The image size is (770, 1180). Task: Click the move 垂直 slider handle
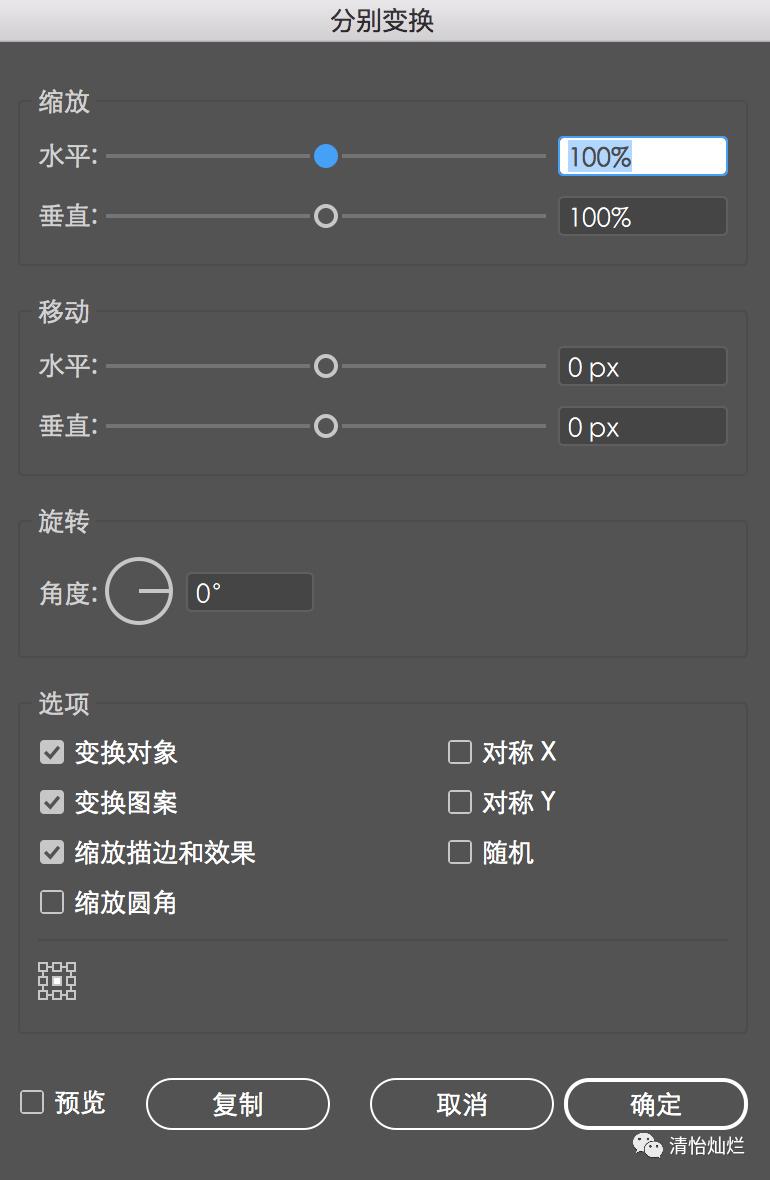point(326,427)
